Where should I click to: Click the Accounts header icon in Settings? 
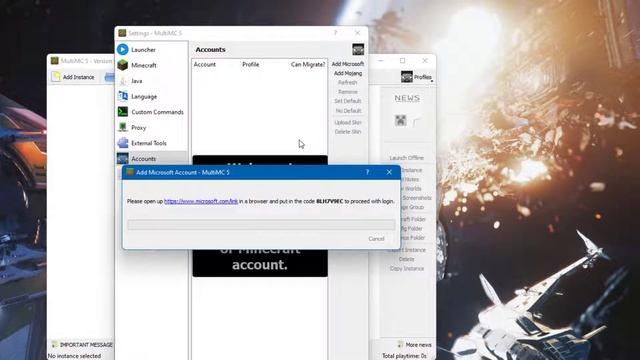click(358, 49)
